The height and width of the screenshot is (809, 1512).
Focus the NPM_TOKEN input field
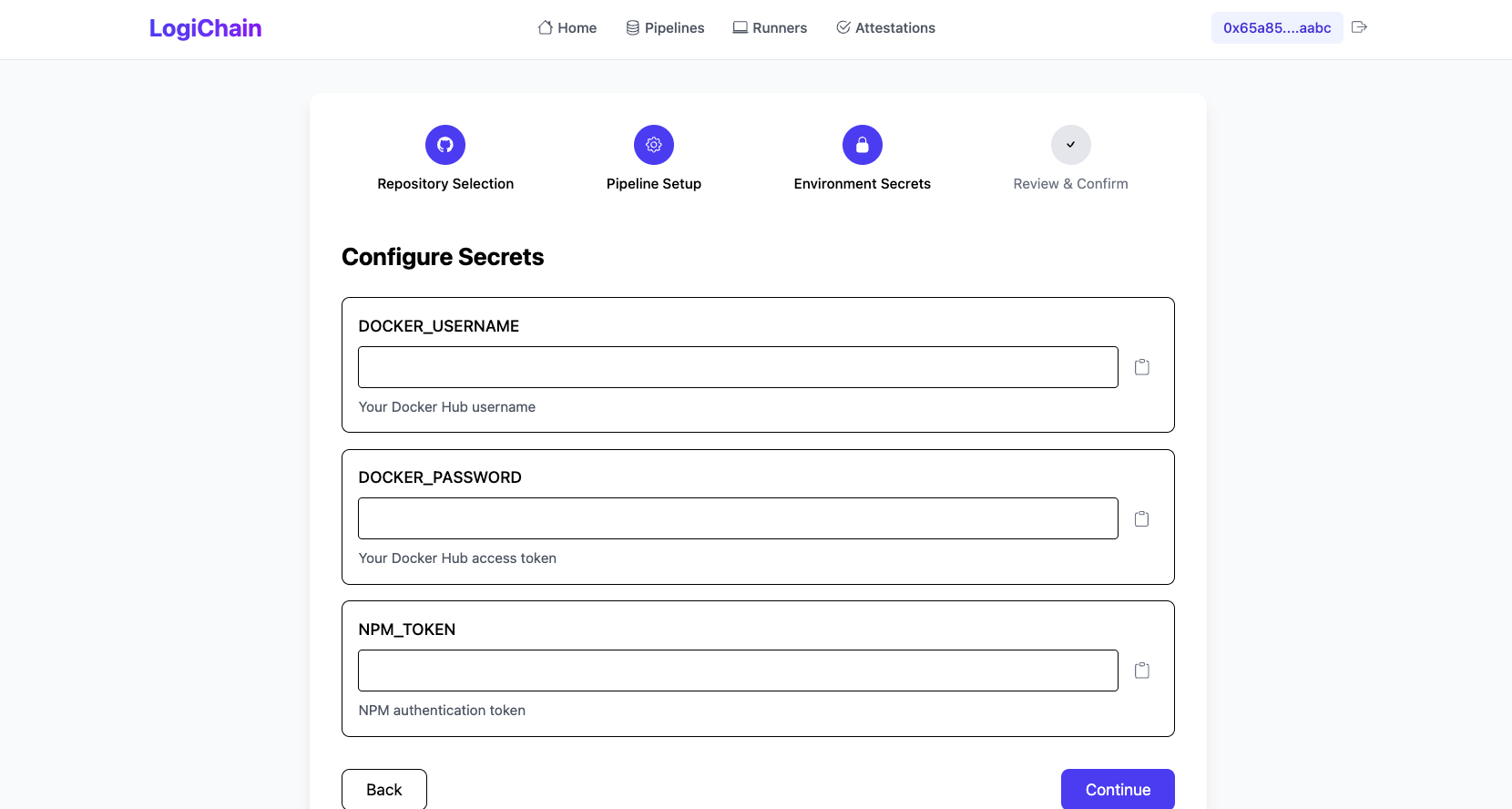click(738, 671)
